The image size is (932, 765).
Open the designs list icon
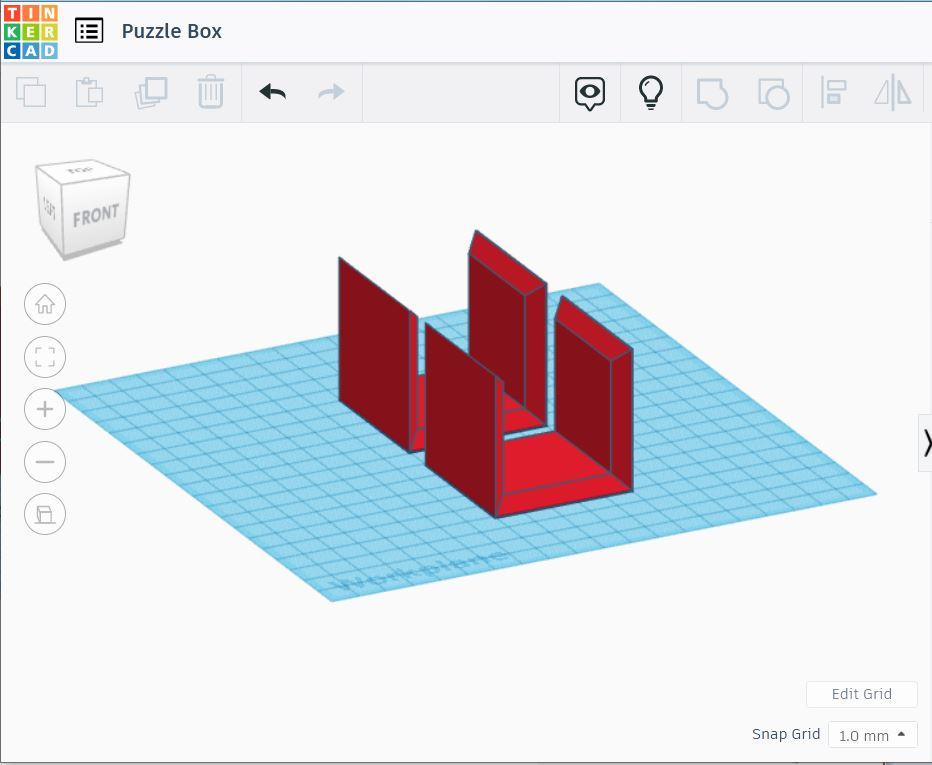coord(89,31)
